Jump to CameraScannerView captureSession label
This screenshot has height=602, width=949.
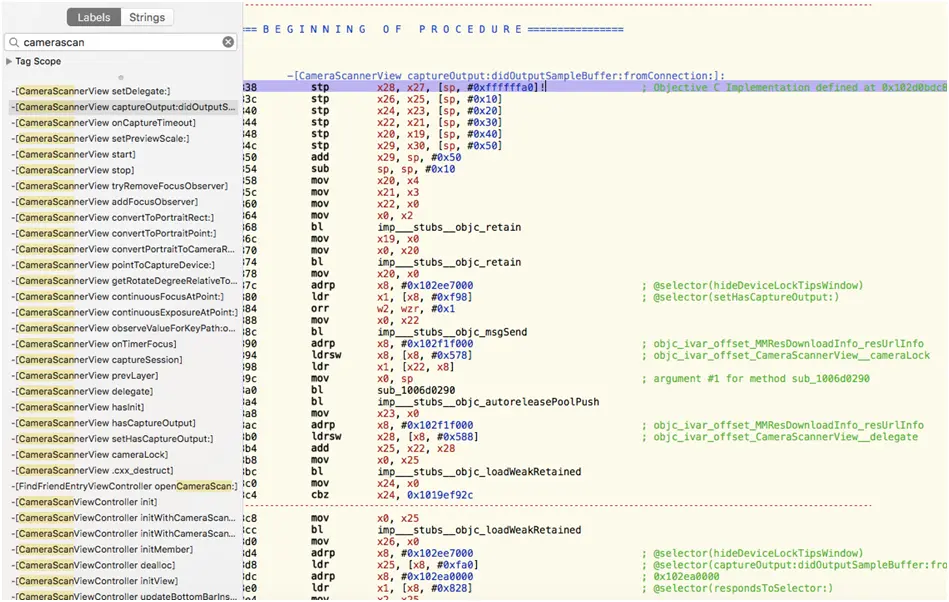pos(98,360)
